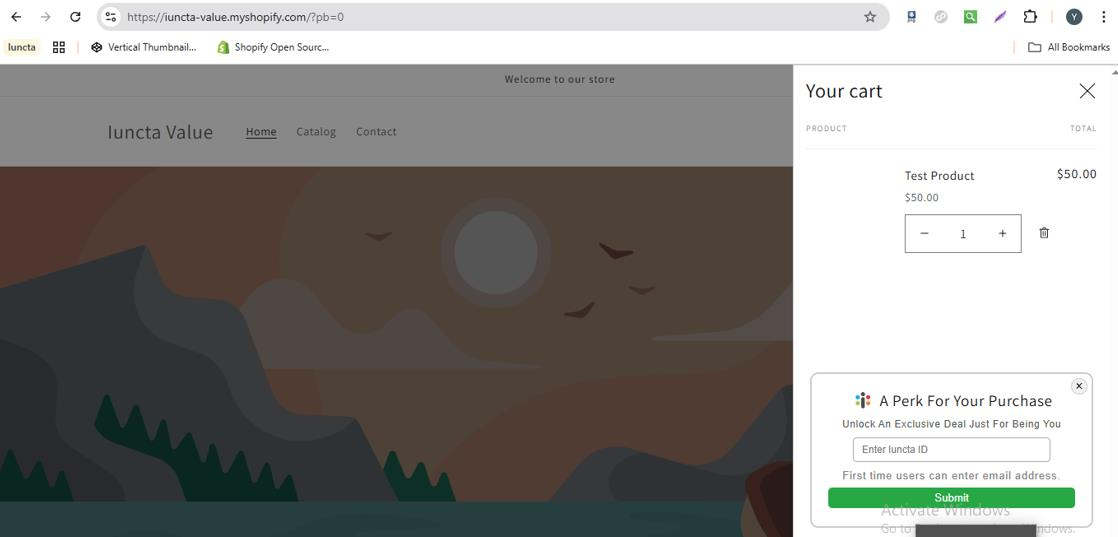Viewport: 1118px width, 537px height.
Task: Decrease Test Product quantity with minus
Action: (x=924, y=234)
